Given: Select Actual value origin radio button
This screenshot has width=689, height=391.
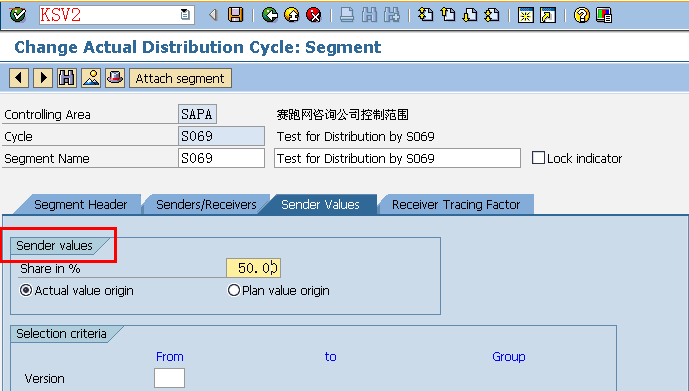Looking at the screenshot, I should coord(26,290).
